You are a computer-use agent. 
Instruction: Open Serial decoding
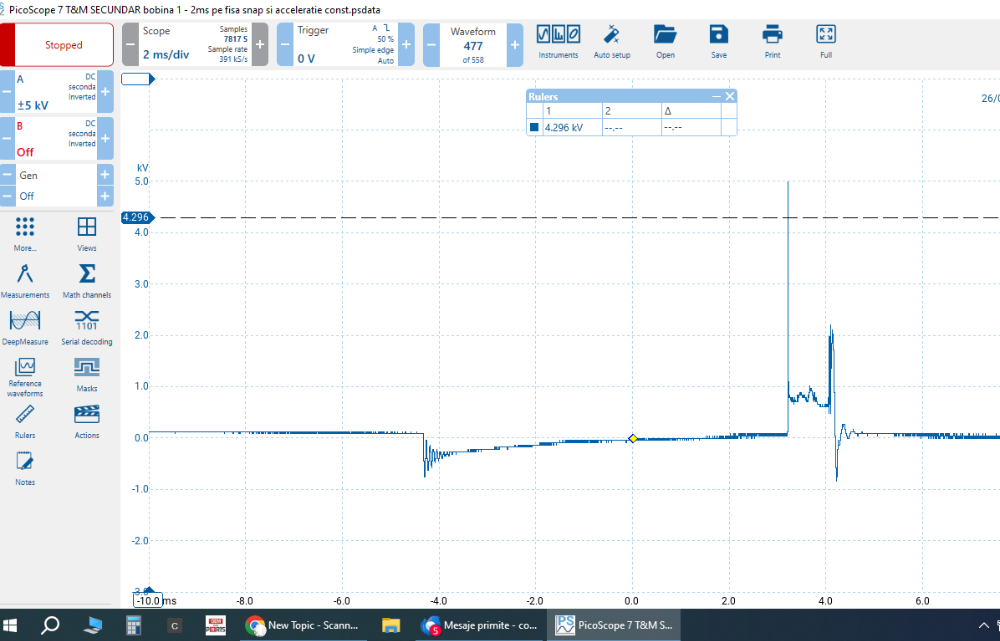point(87,327)
